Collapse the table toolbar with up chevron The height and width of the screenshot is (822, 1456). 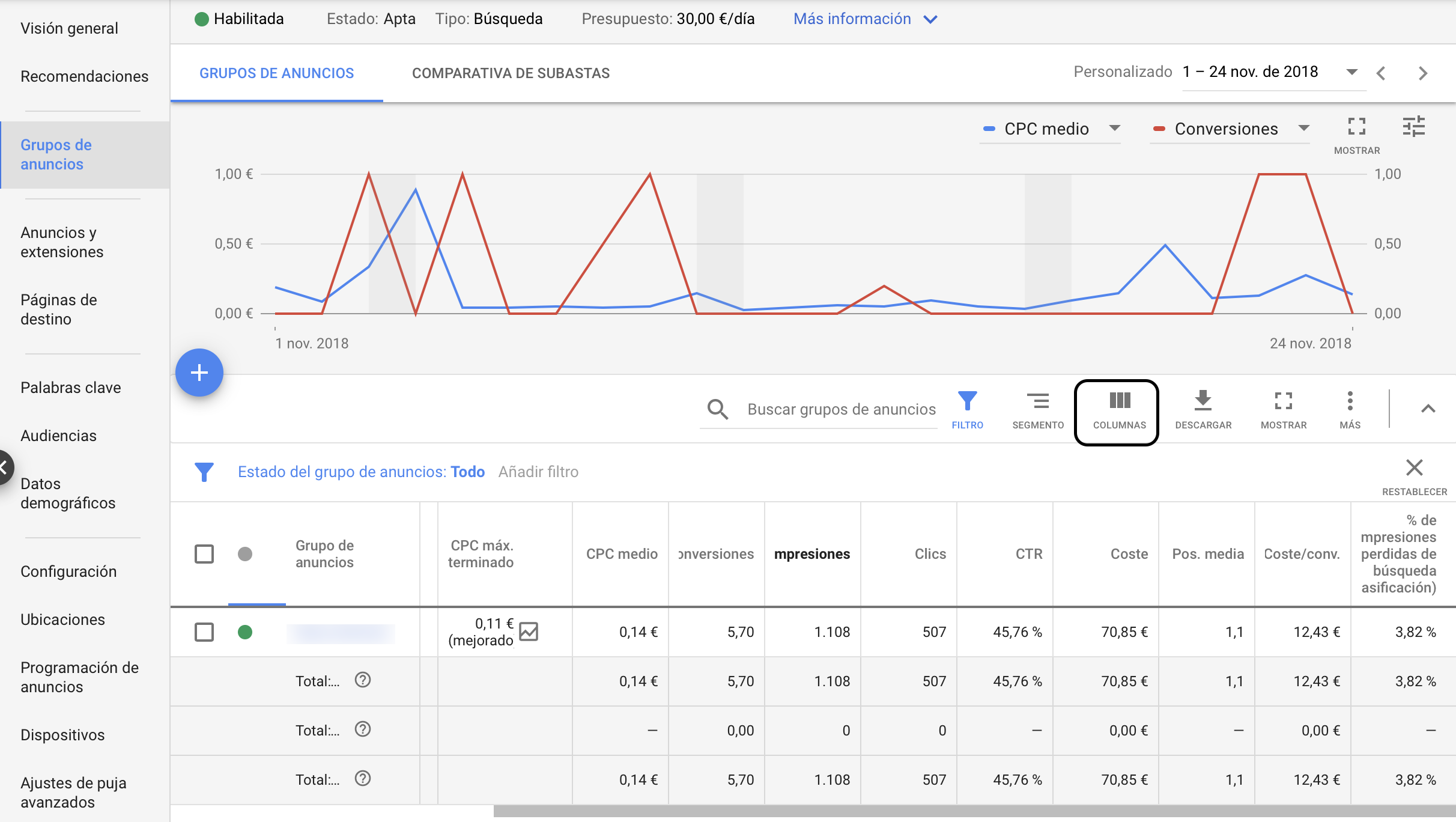[x=1428, y=409]
